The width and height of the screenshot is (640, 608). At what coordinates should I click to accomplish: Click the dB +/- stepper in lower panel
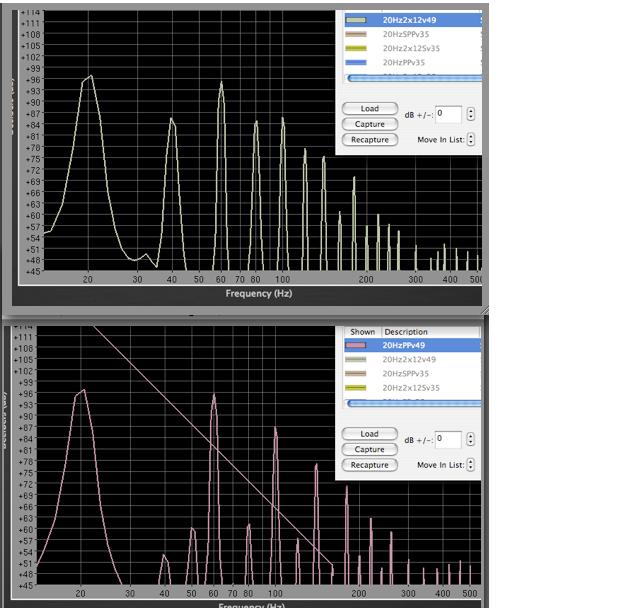point(471,439)
